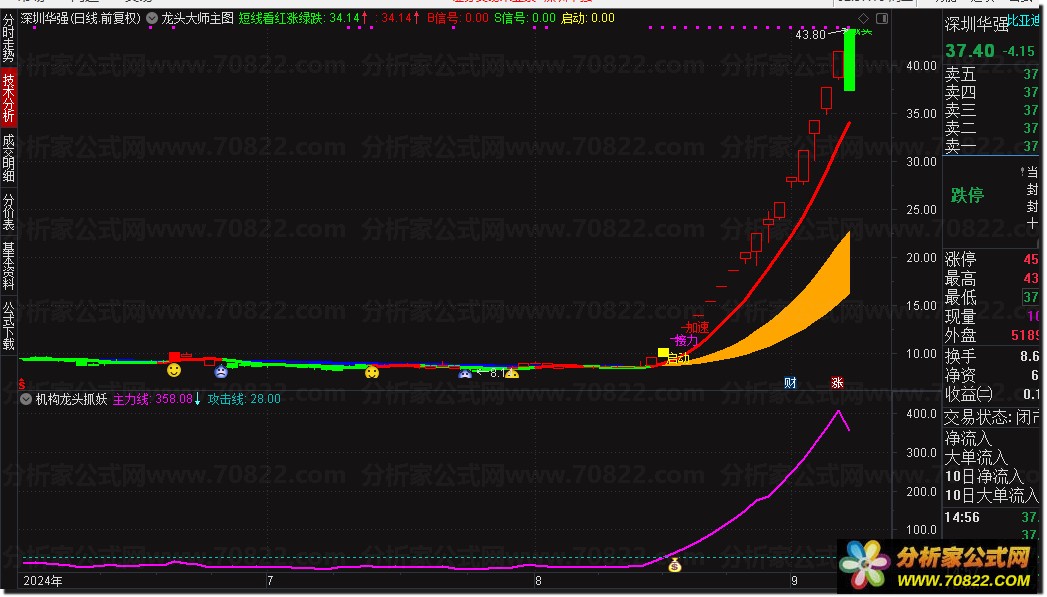
Task: Click the green 跌停 label
Action: pos(967,195)
